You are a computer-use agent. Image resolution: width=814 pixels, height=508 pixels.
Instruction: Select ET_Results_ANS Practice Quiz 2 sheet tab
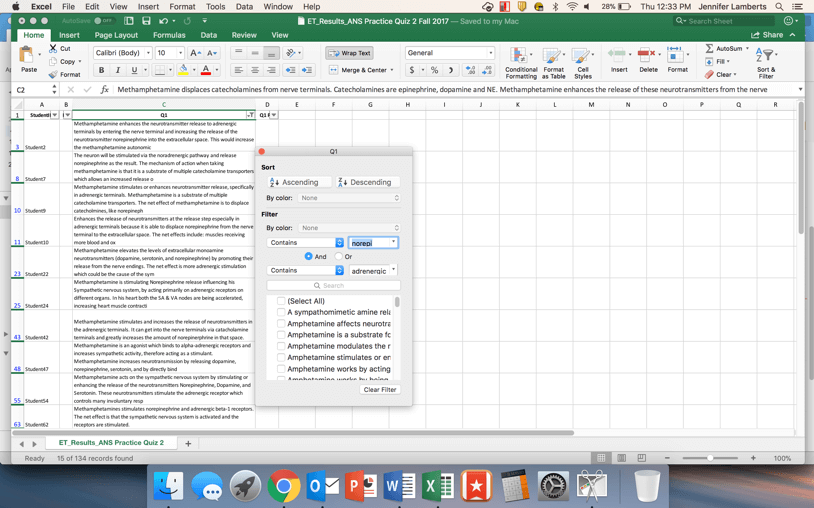point(111,443)
